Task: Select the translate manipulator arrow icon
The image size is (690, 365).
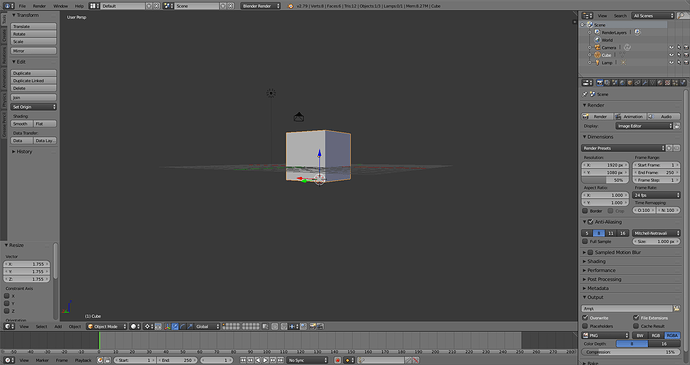Action: [x=175, y=326]
